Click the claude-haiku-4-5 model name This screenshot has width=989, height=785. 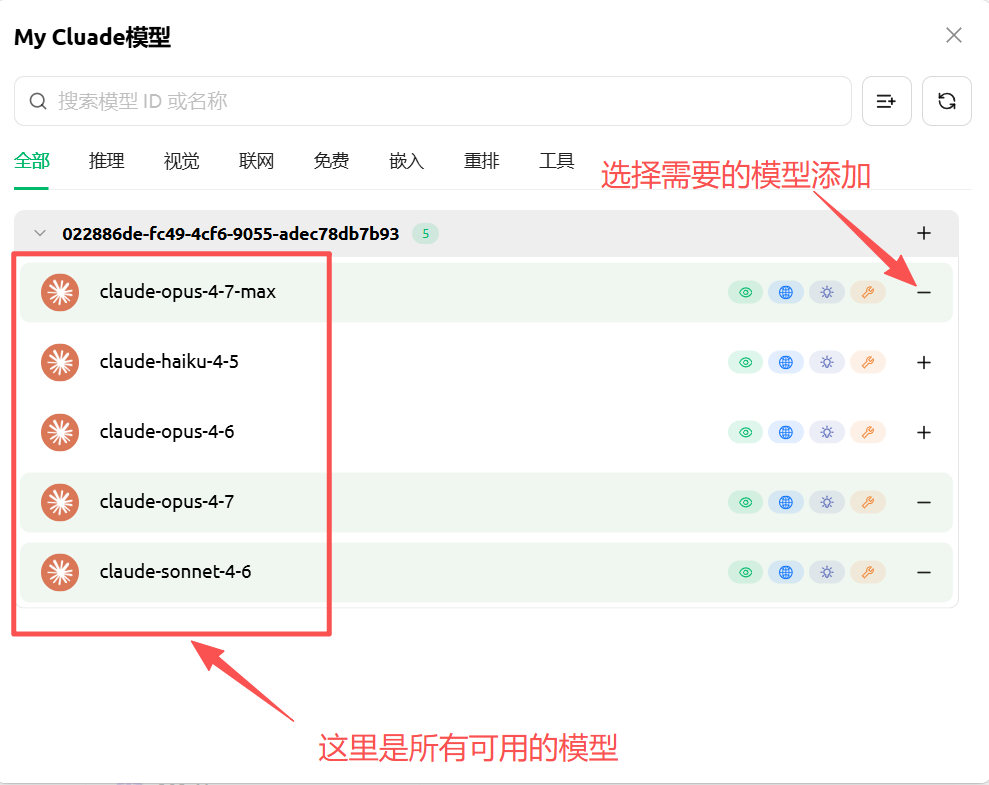[x=169, y=362]
